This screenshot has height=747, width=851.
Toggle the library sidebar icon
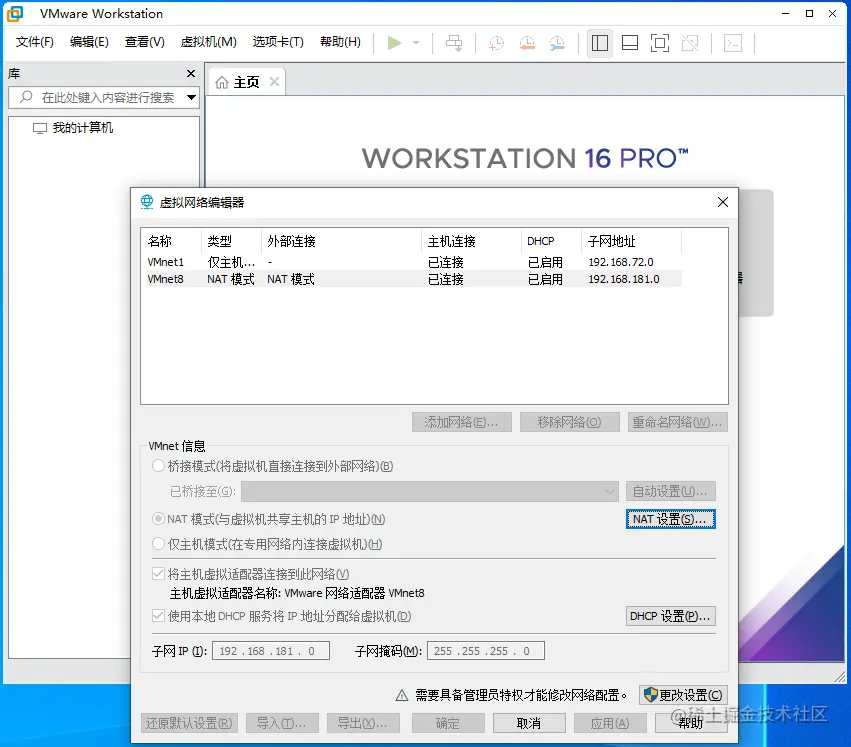tap(600, 43)
